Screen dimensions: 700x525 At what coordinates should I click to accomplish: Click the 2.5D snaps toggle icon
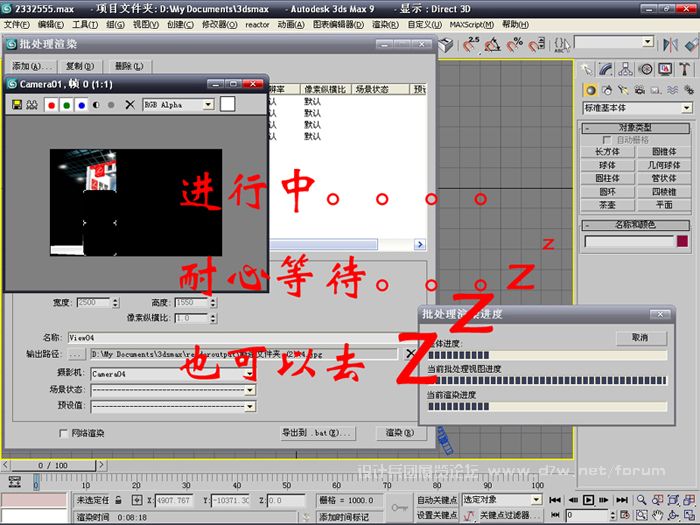[471, 45]
